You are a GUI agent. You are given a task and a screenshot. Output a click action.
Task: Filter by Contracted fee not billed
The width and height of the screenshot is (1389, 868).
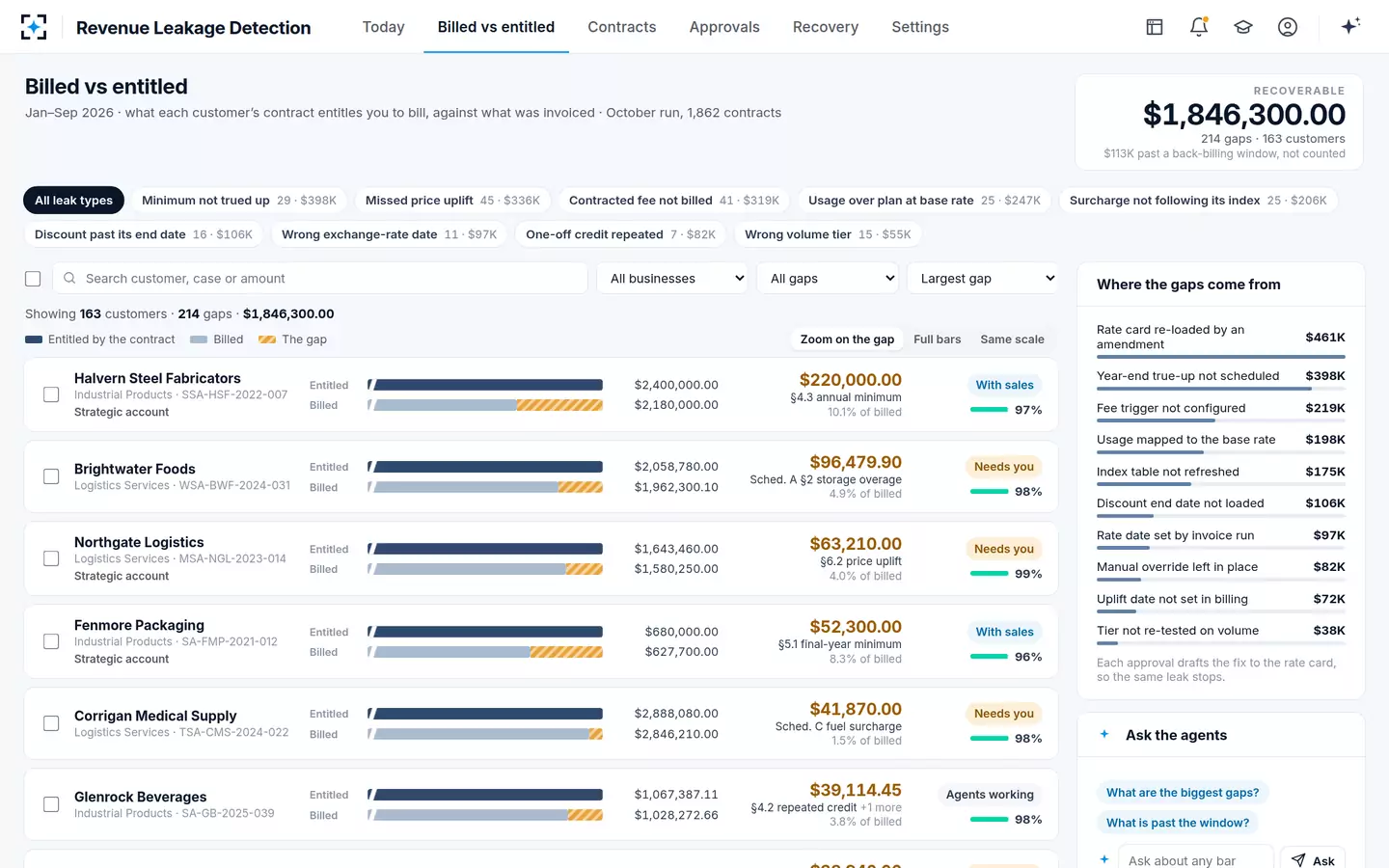(674, 201)
